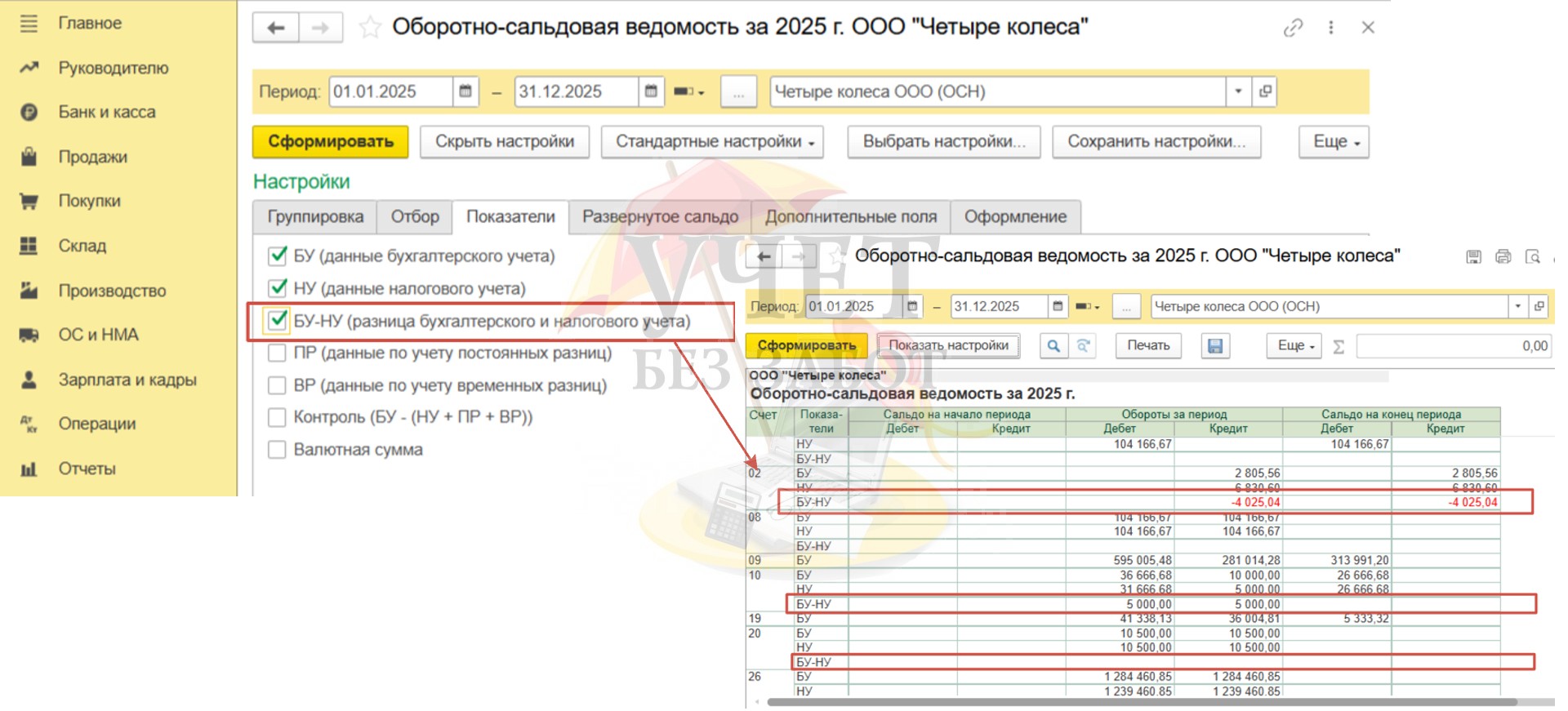Expand the Стандартные настройки dropdown
Screen dimensions: 1568x711
pos(712,141)
